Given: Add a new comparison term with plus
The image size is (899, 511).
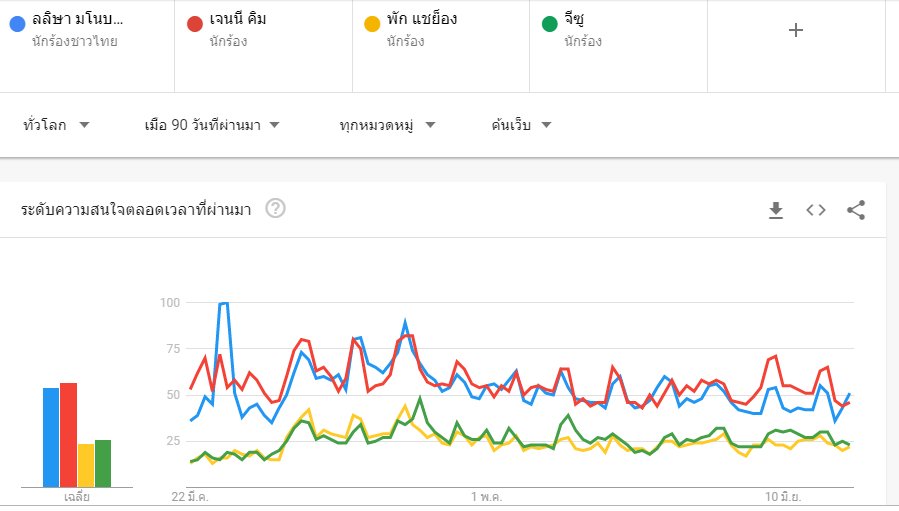Looking at the screenshot, I should tap(796, 30).
